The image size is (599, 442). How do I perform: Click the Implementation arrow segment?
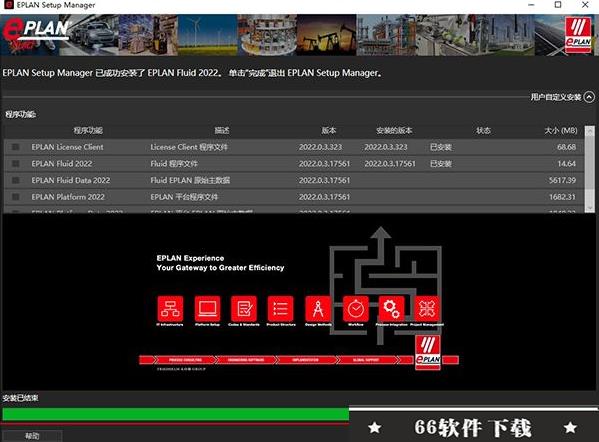[306, 360]
